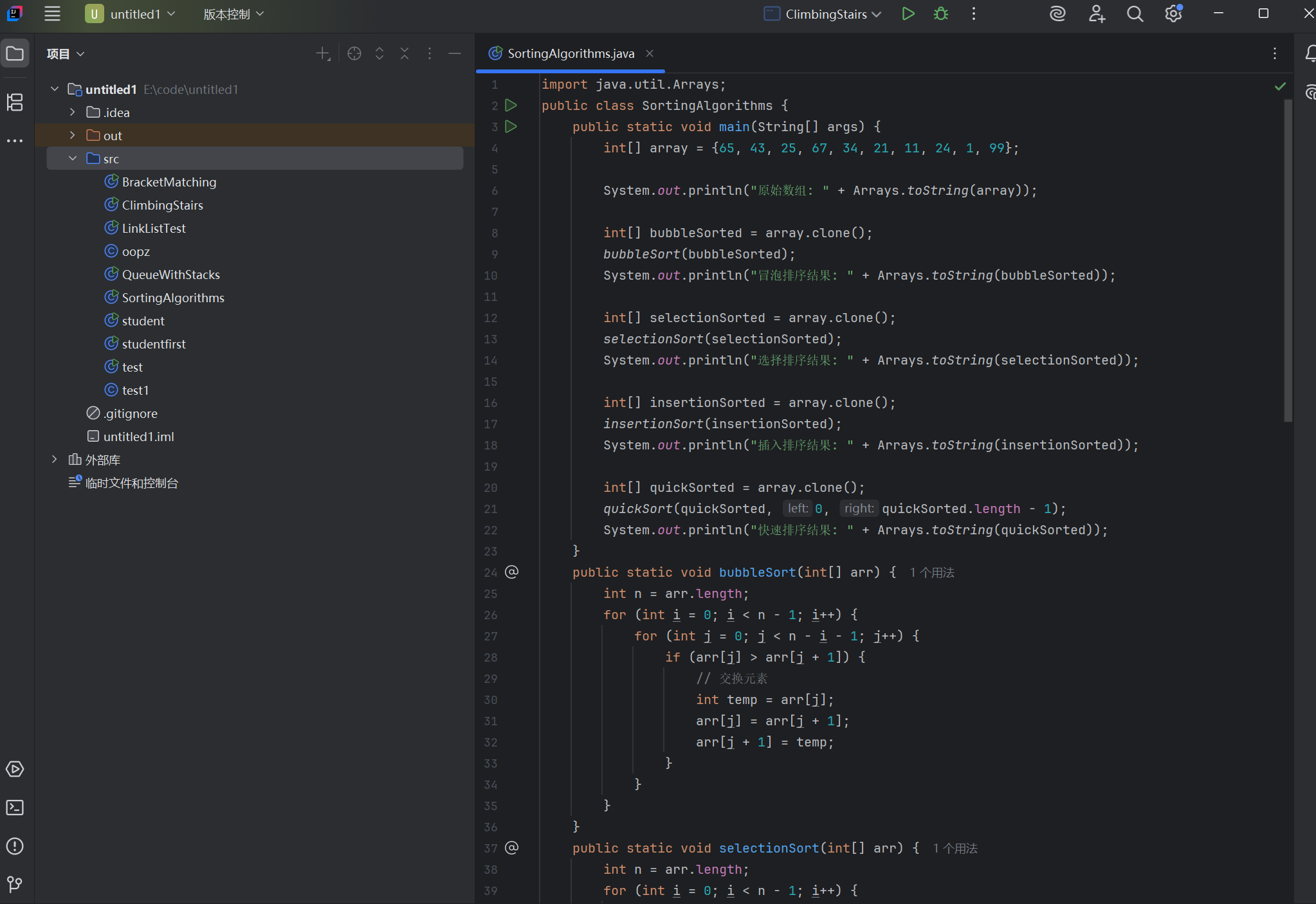
Task: Open the 项目 view dropdown
Action: pyautogui.click(x=66, y=53)
